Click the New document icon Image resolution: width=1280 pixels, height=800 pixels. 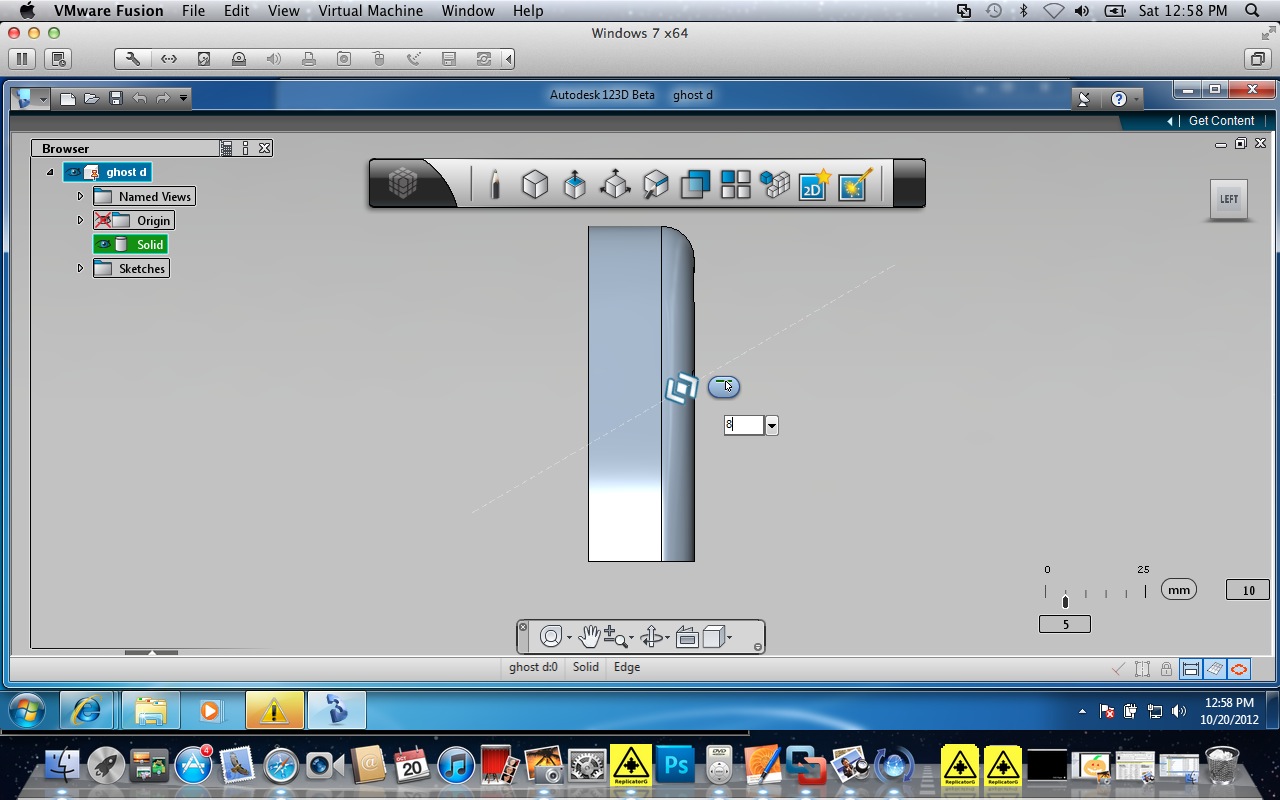click(x=68, y=98)
